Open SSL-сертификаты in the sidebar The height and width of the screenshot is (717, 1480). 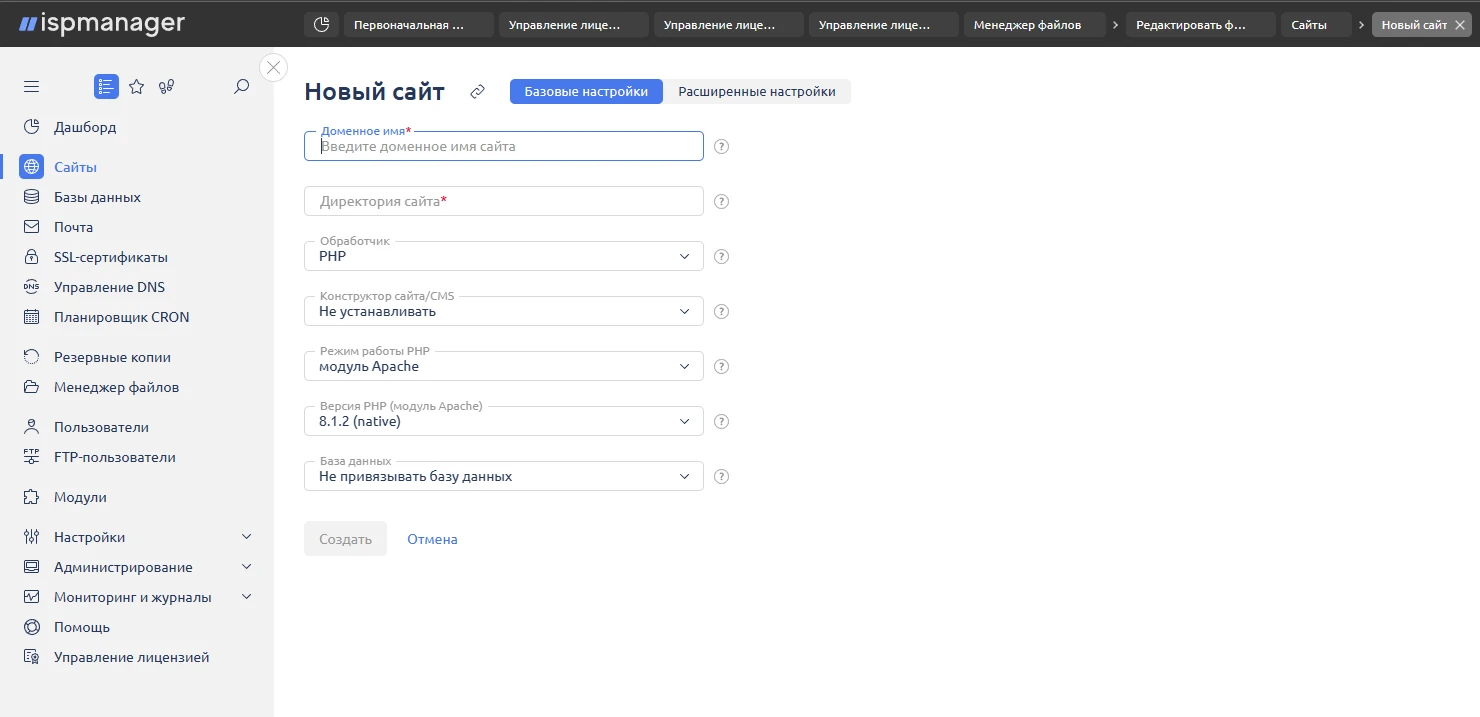pos(110,257)
